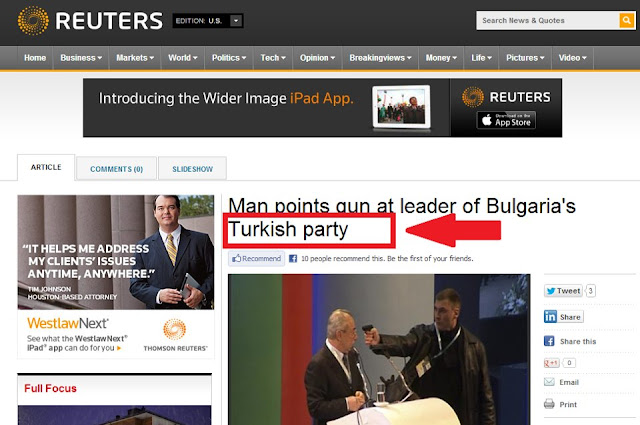Click the Tweet button with the Twitter bird
Viewport: 640px width, 425px height.
[x=563, y=291]
